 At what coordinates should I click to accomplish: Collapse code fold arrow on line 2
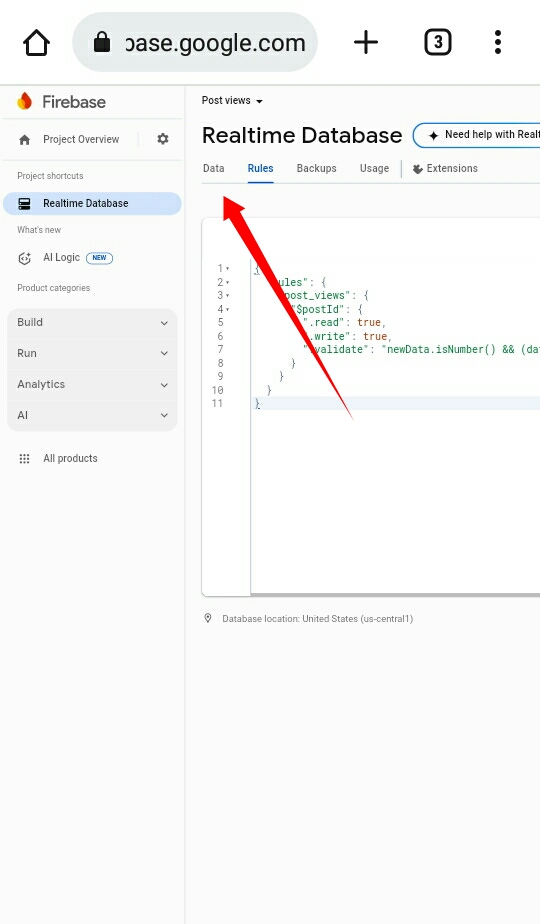[x=228, y=282]
